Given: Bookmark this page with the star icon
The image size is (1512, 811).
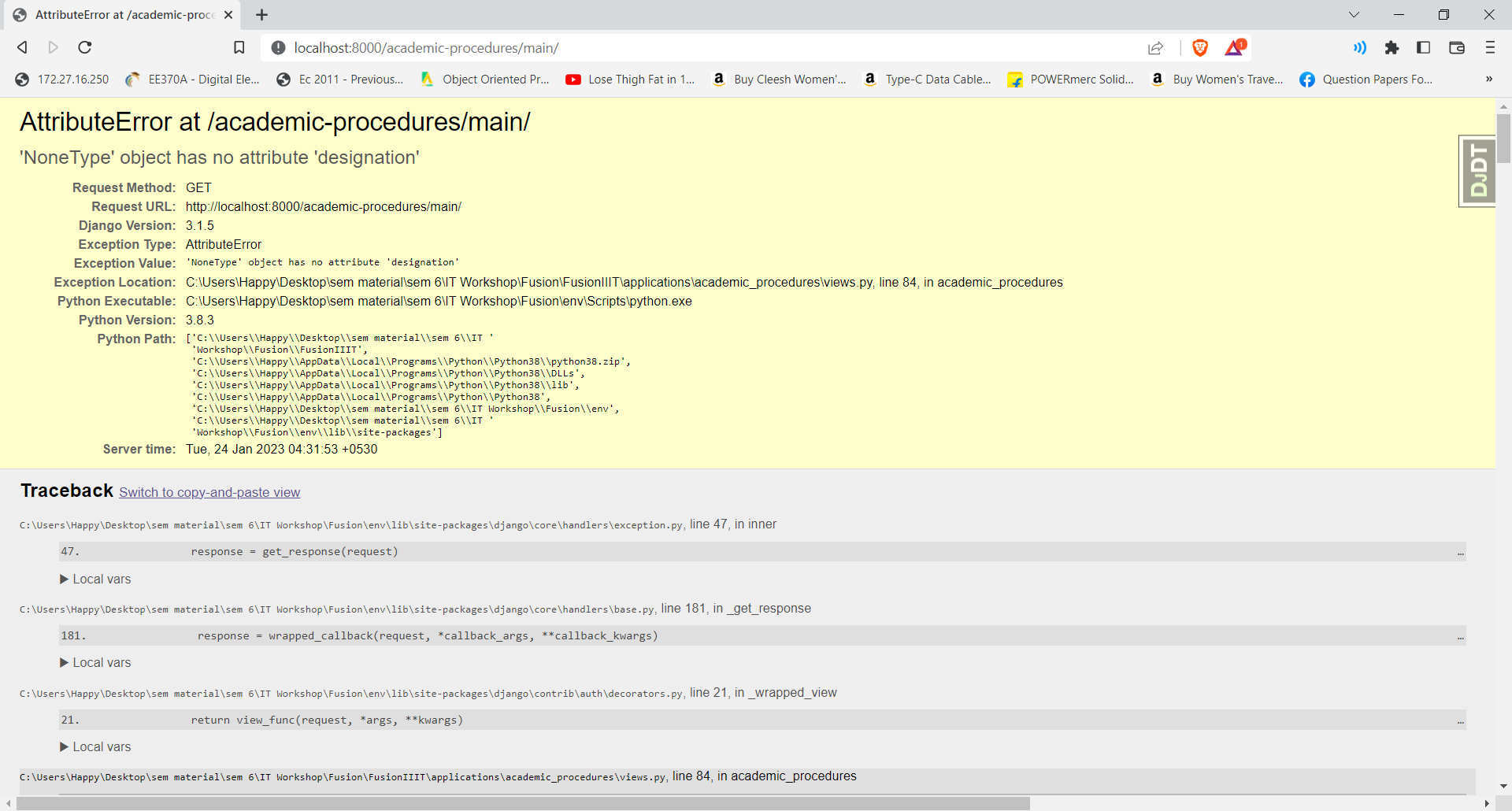Looking at the screenshot, I should coord(239,47).
